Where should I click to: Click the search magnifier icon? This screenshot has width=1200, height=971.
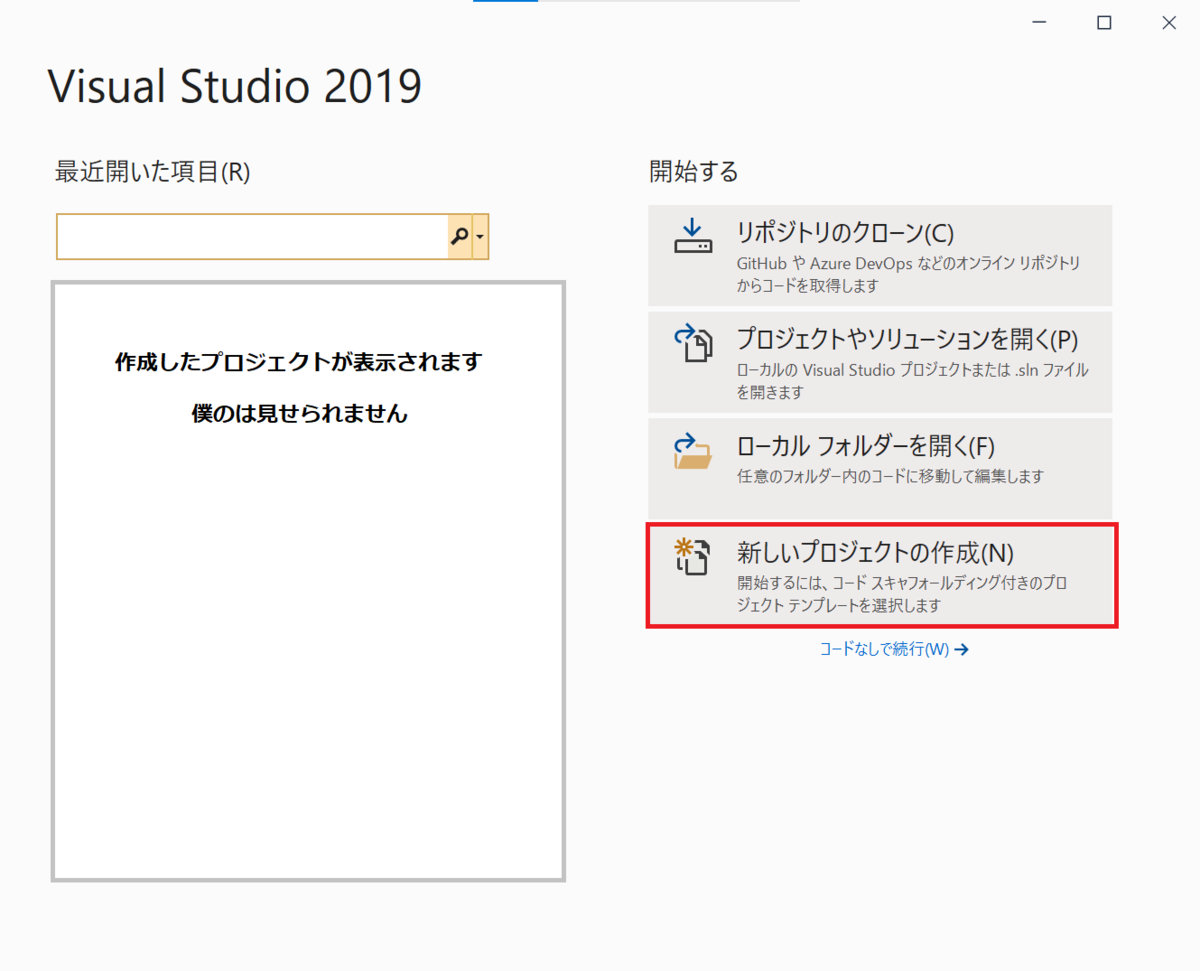pos(459,237)
